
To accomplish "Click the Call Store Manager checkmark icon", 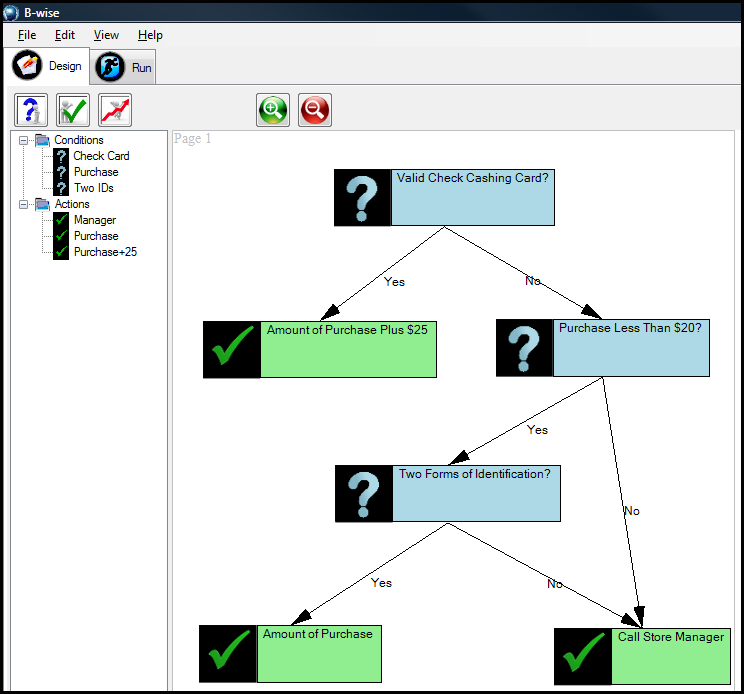I will point(582,656).
